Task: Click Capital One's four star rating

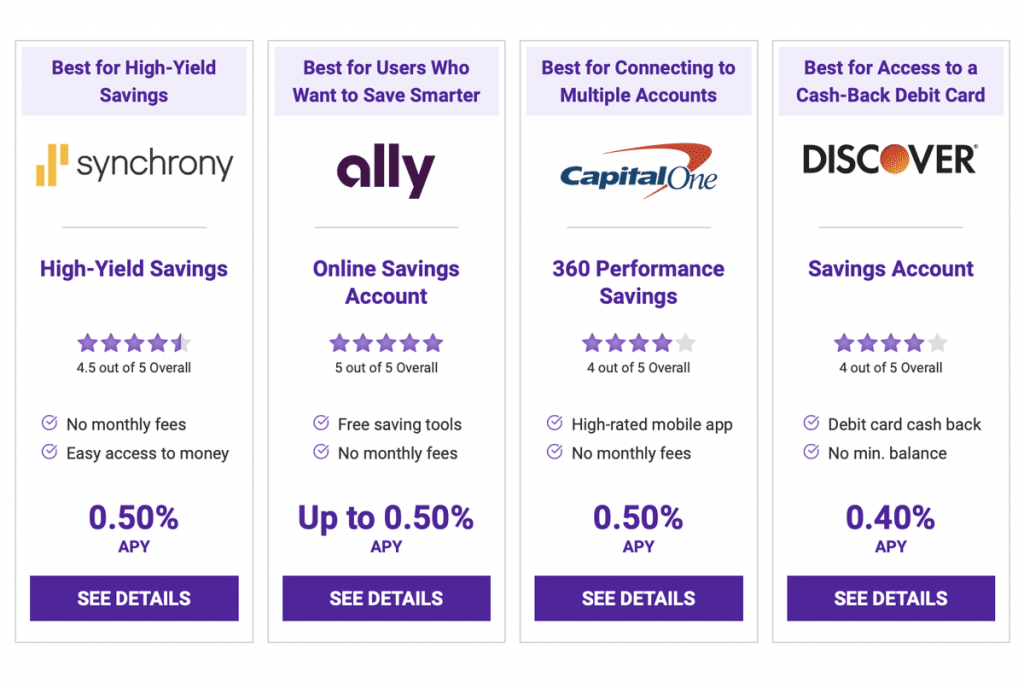Action: (638, 344)
